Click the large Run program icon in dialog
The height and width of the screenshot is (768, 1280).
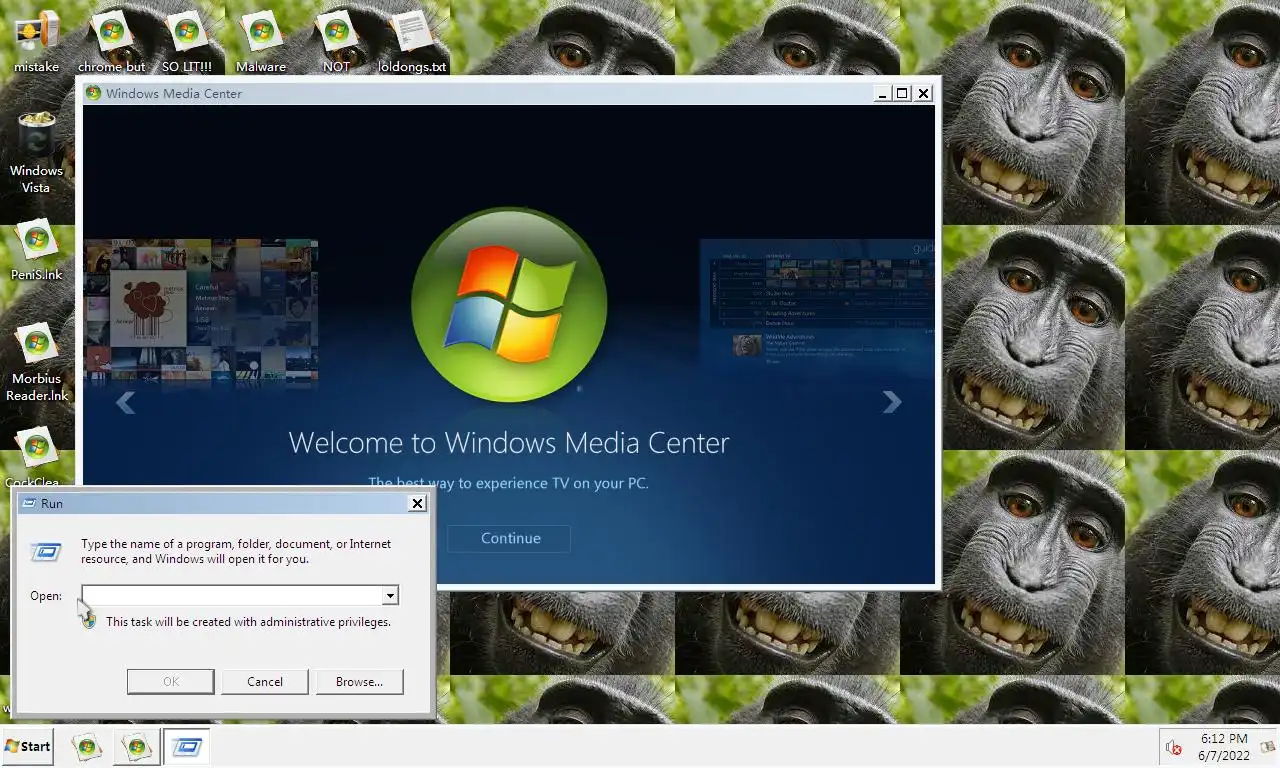[x=45, y=551]
